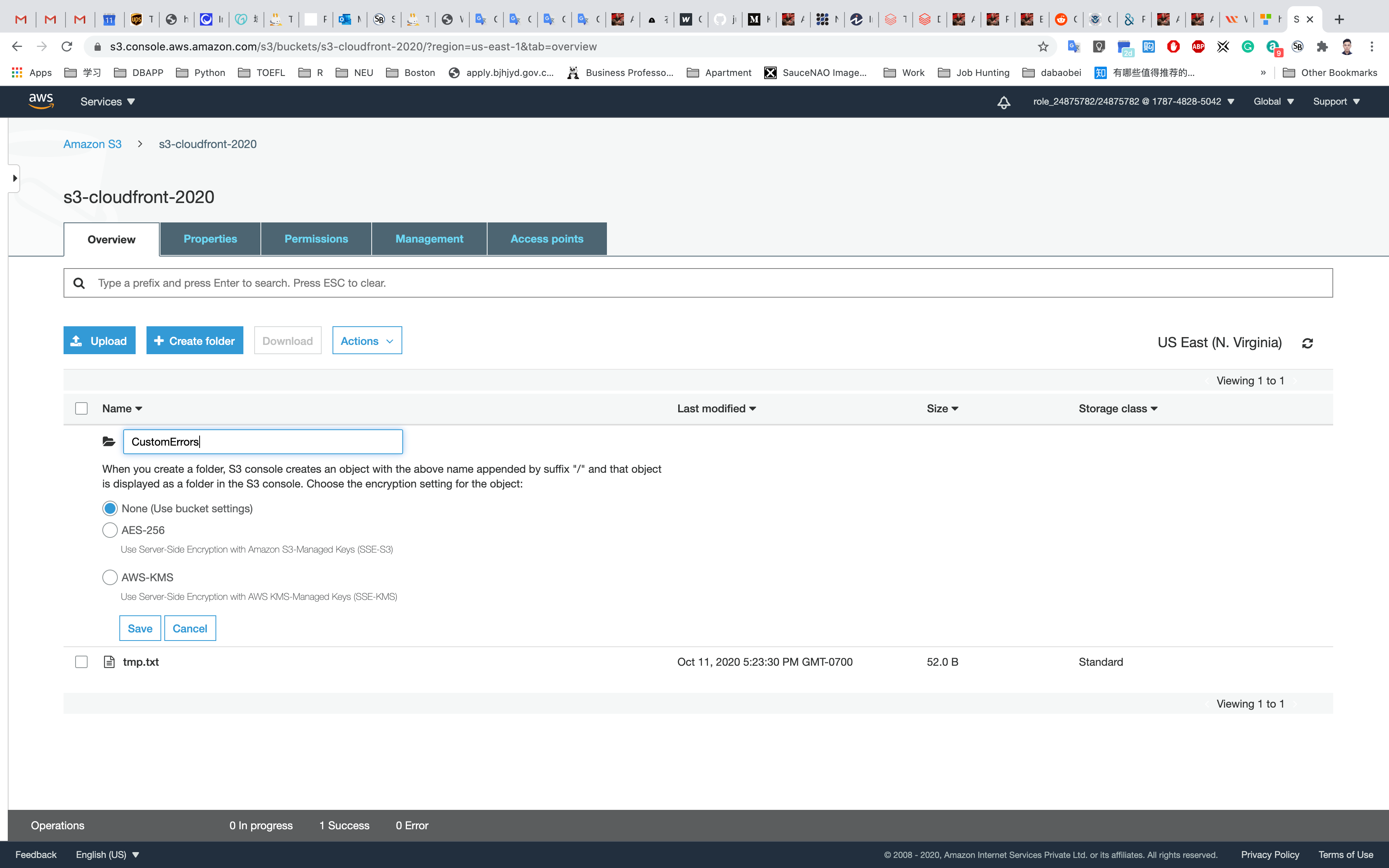The image size is (1389, 868).
Task: Open the Chrome extensions puzzle icon
Action: pos(1322,46)
